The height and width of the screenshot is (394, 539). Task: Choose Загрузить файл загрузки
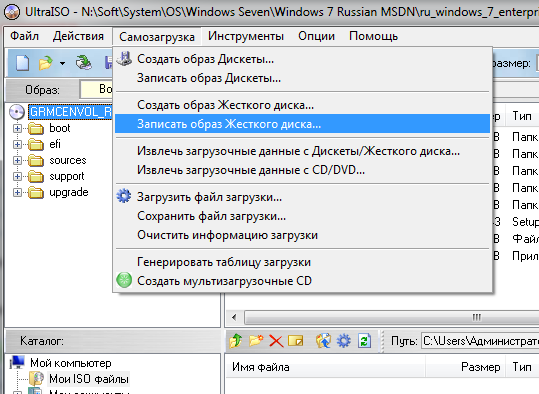pos(302,197)
